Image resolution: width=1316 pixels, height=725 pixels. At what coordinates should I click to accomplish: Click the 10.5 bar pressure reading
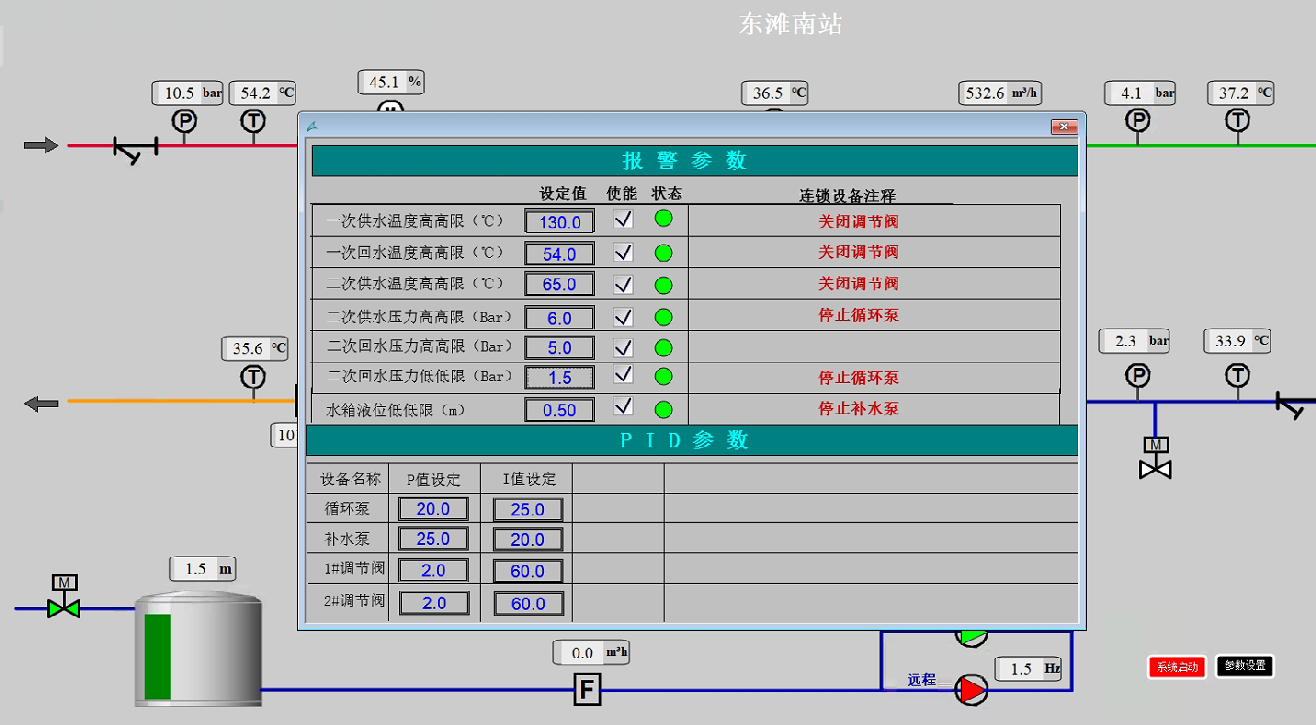(x=188, y=93)
